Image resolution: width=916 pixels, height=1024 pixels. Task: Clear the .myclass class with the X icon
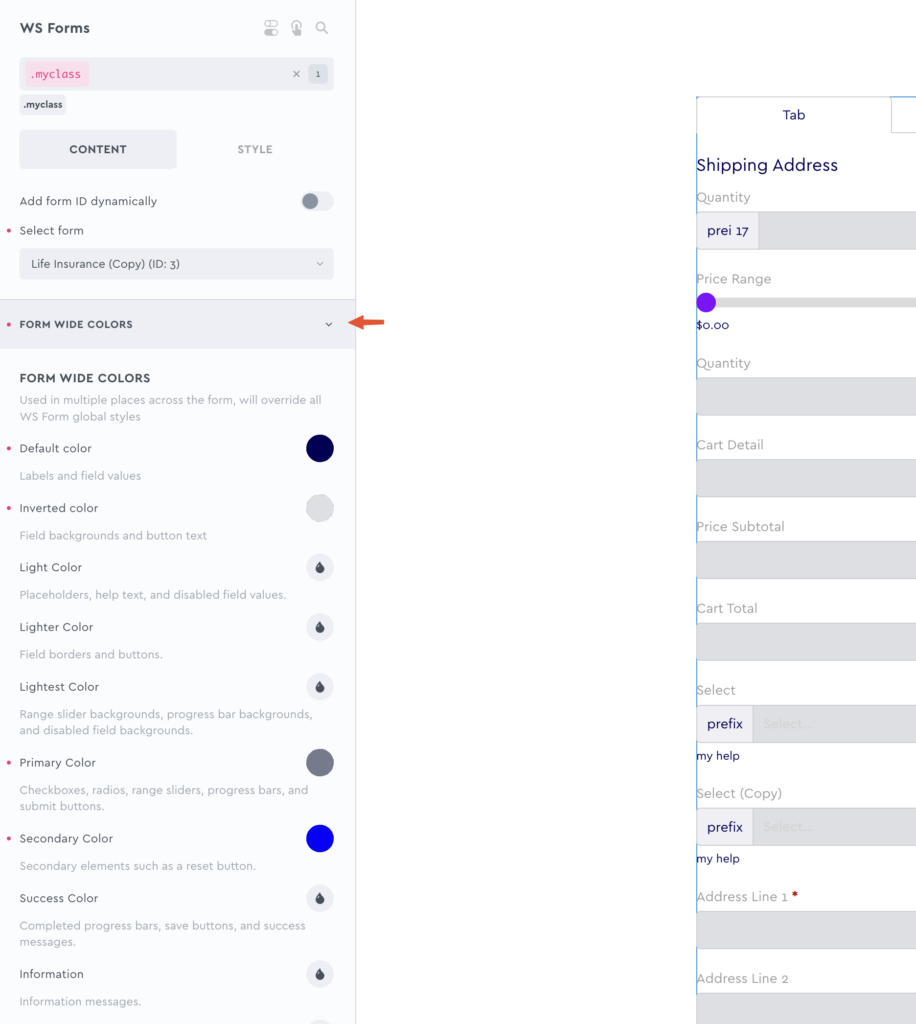point(296,74)
